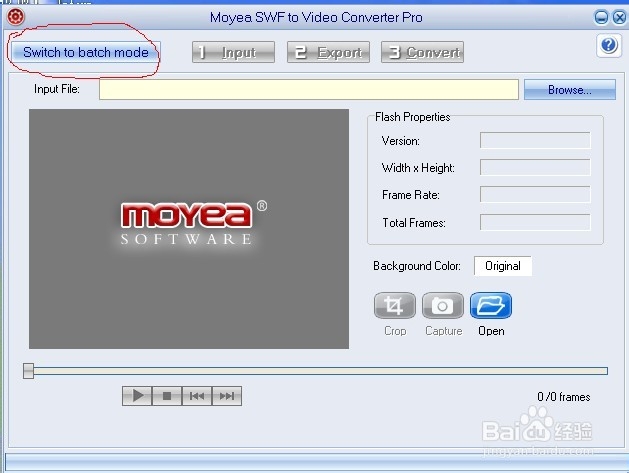629x473 pixels.
Task: Play the Flash preview
Action: 137,396
